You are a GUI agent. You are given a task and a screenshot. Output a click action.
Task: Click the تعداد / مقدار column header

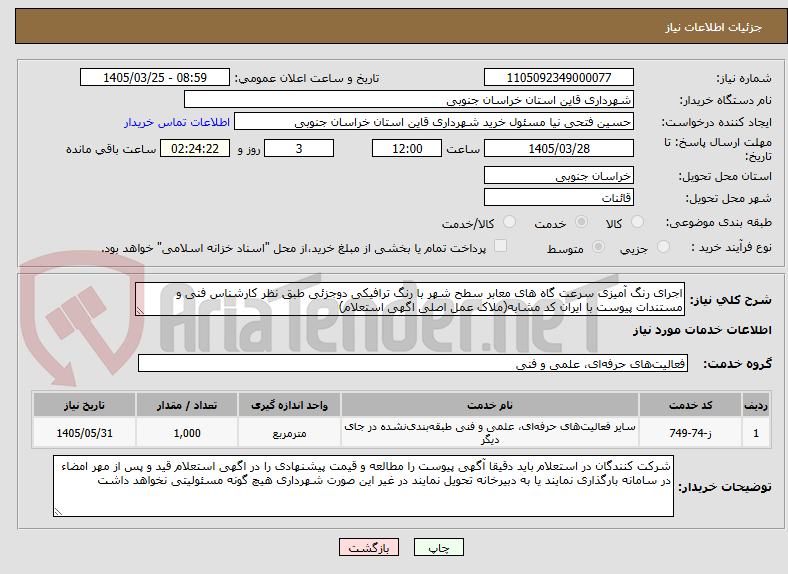coord(186,405)
